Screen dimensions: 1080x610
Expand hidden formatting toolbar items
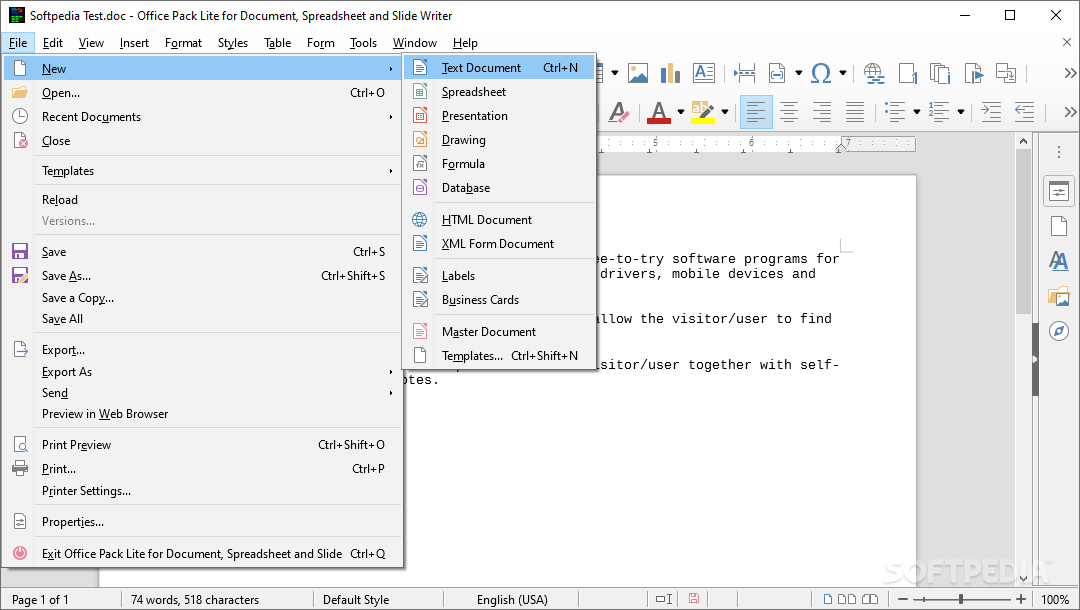click(x=1070, y=112)
